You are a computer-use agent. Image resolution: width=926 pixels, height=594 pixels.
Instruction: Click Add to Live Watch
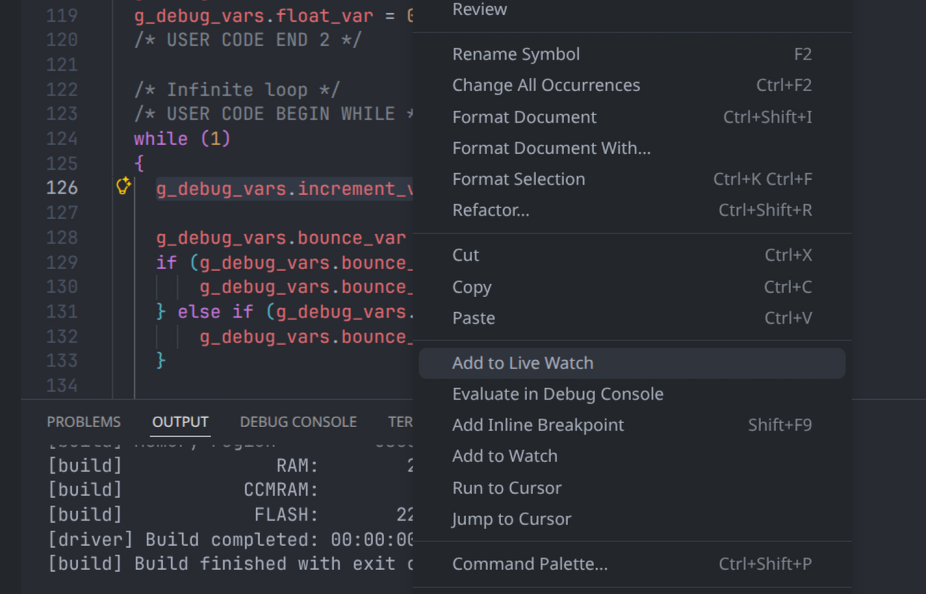pyautogui.click(x=632, y=363)
